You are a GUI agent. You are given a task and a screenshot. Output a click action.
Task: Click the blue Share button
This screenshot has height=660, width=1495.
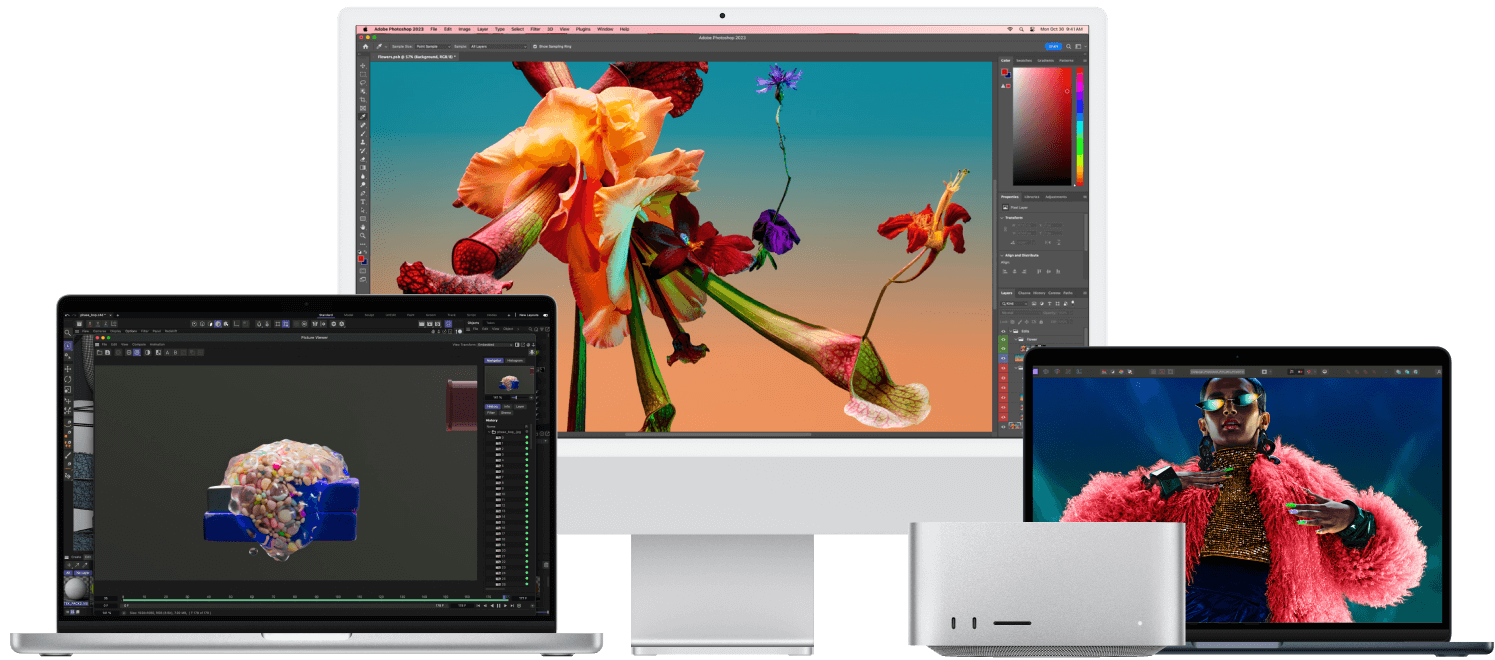click(x=1053, y=46)
